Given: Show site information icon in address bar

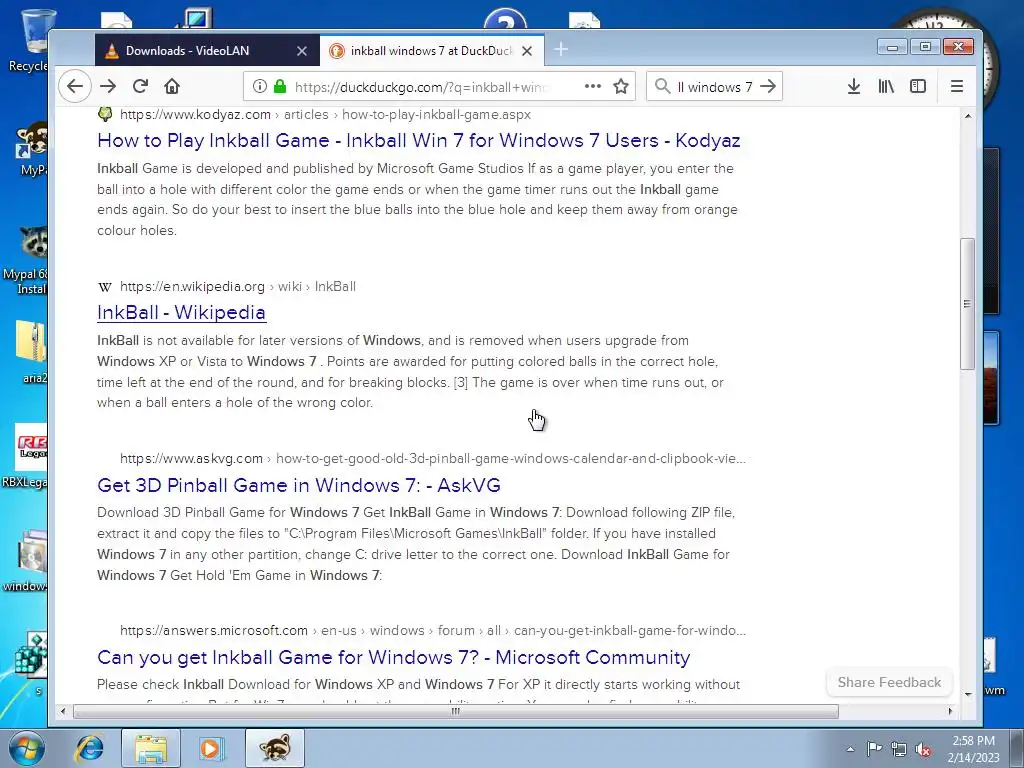Looking at the screenshot, I should pos(260,86).
